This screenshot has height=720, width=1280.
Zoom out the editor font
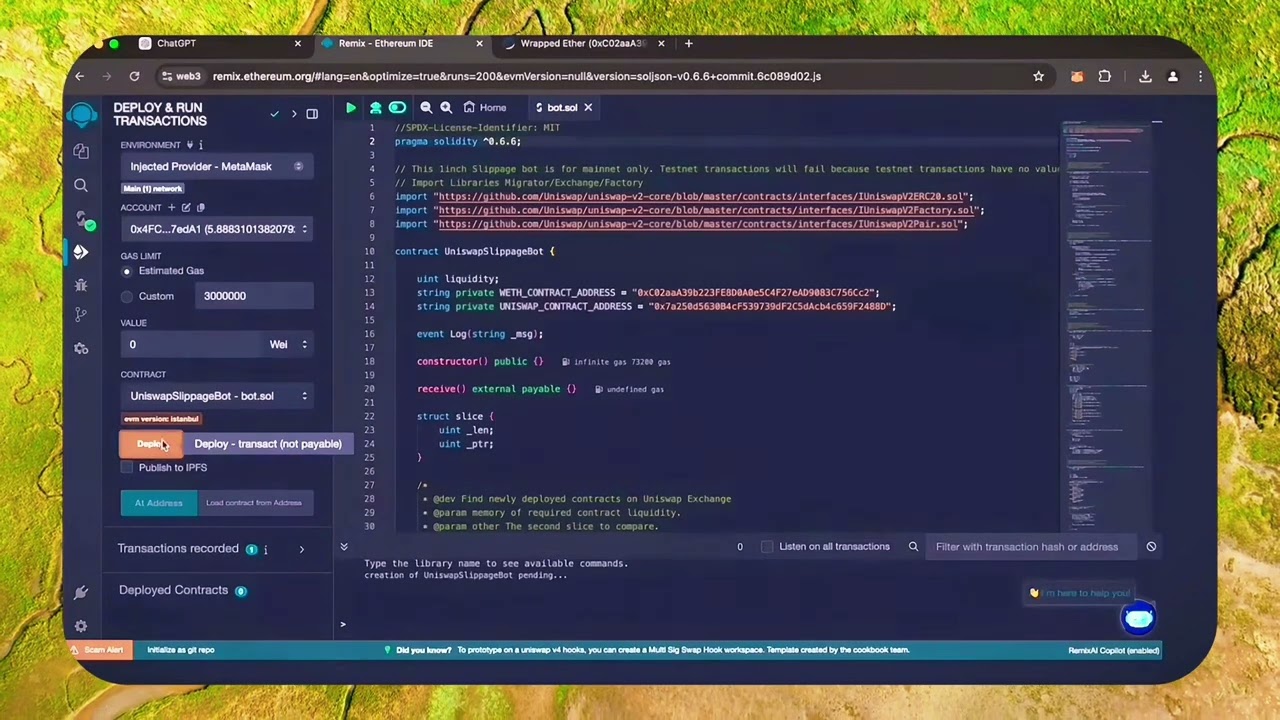click(426, 107)
